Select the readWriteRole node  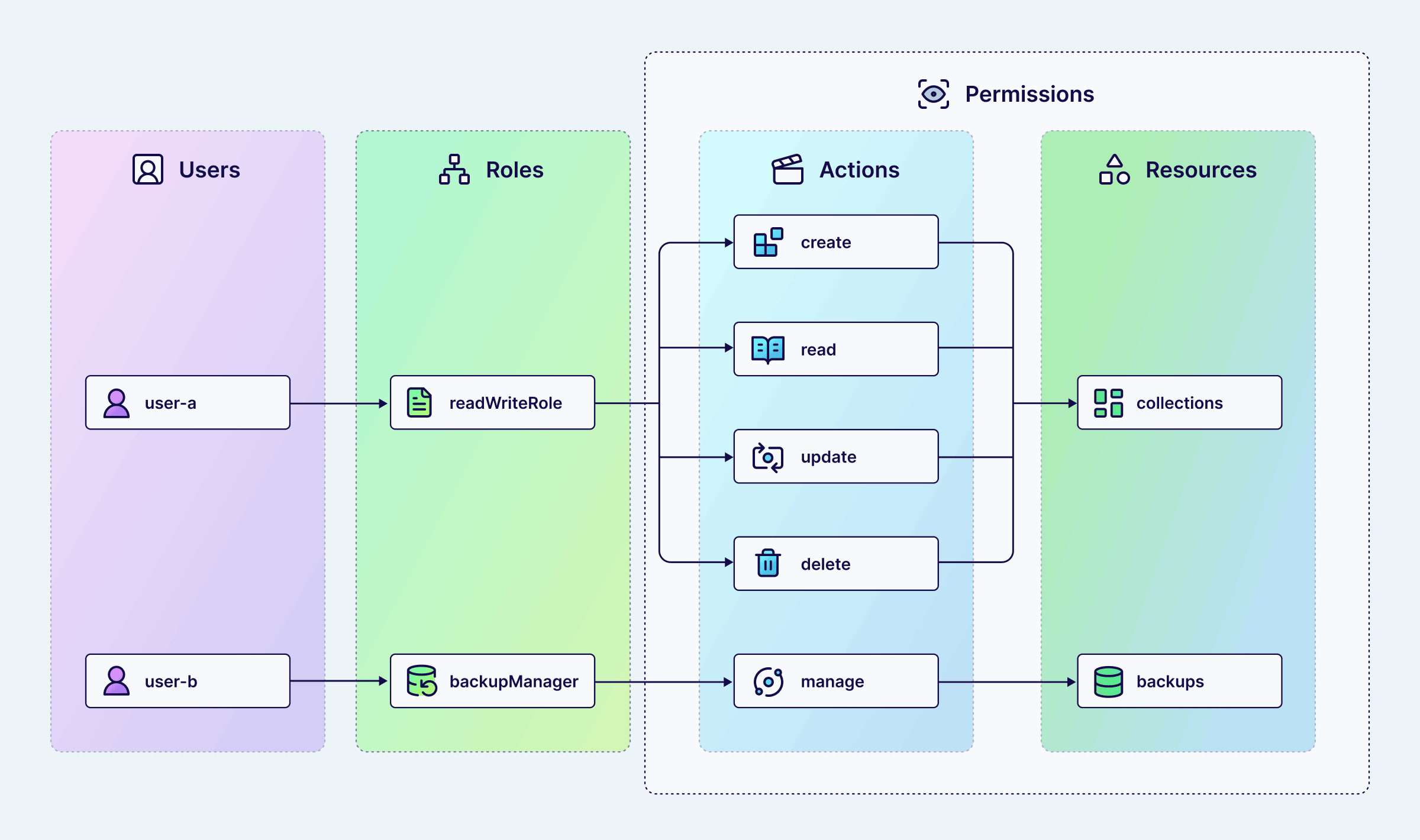click(492, 402)
